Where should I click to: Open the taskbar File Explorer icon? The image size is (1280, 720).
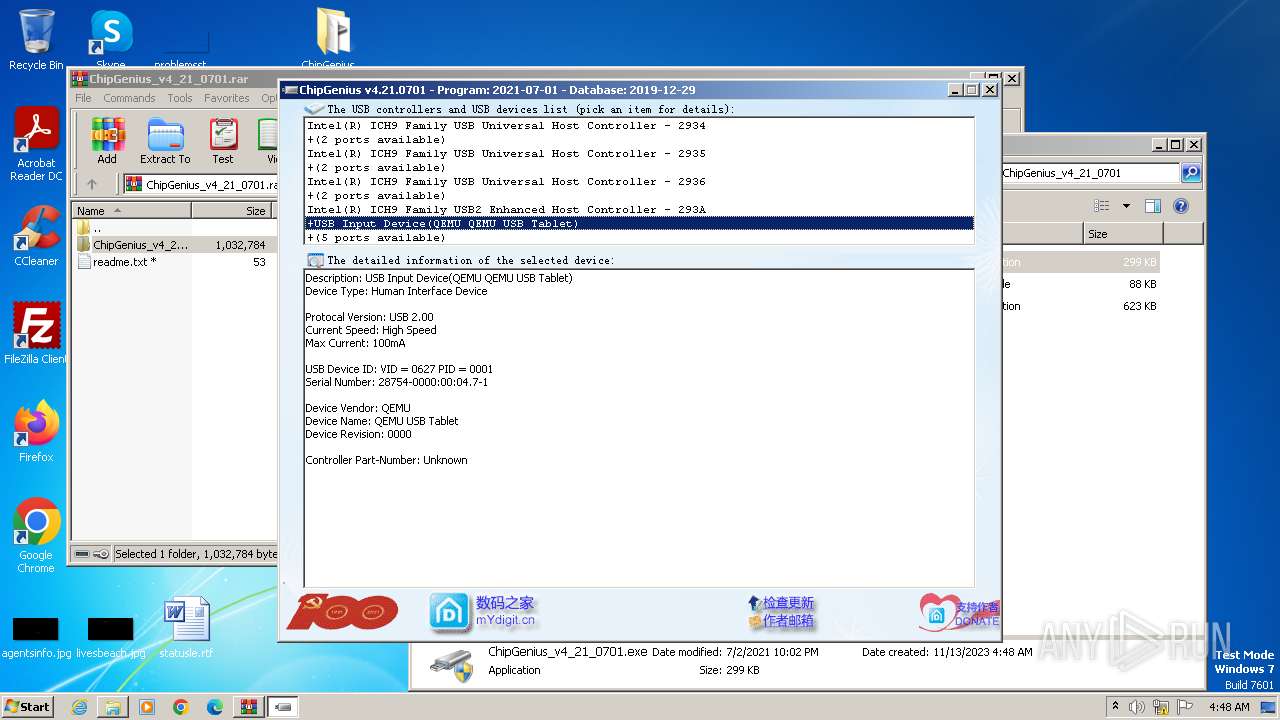tap(113, 707)
